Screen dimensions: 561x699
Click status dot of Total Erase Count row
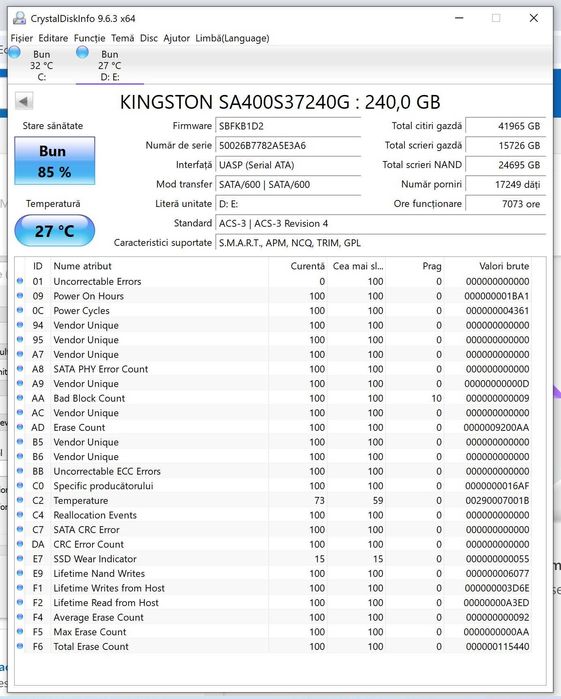[x=20, y=646]
